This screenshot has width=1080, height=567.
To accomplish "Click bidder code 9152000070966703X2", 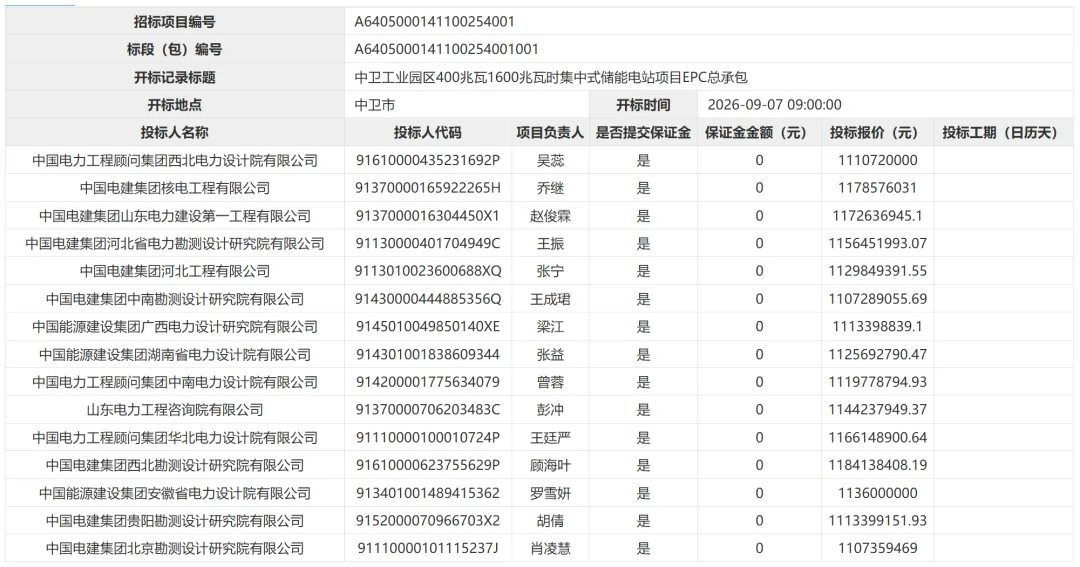I will tap(428, 521).
